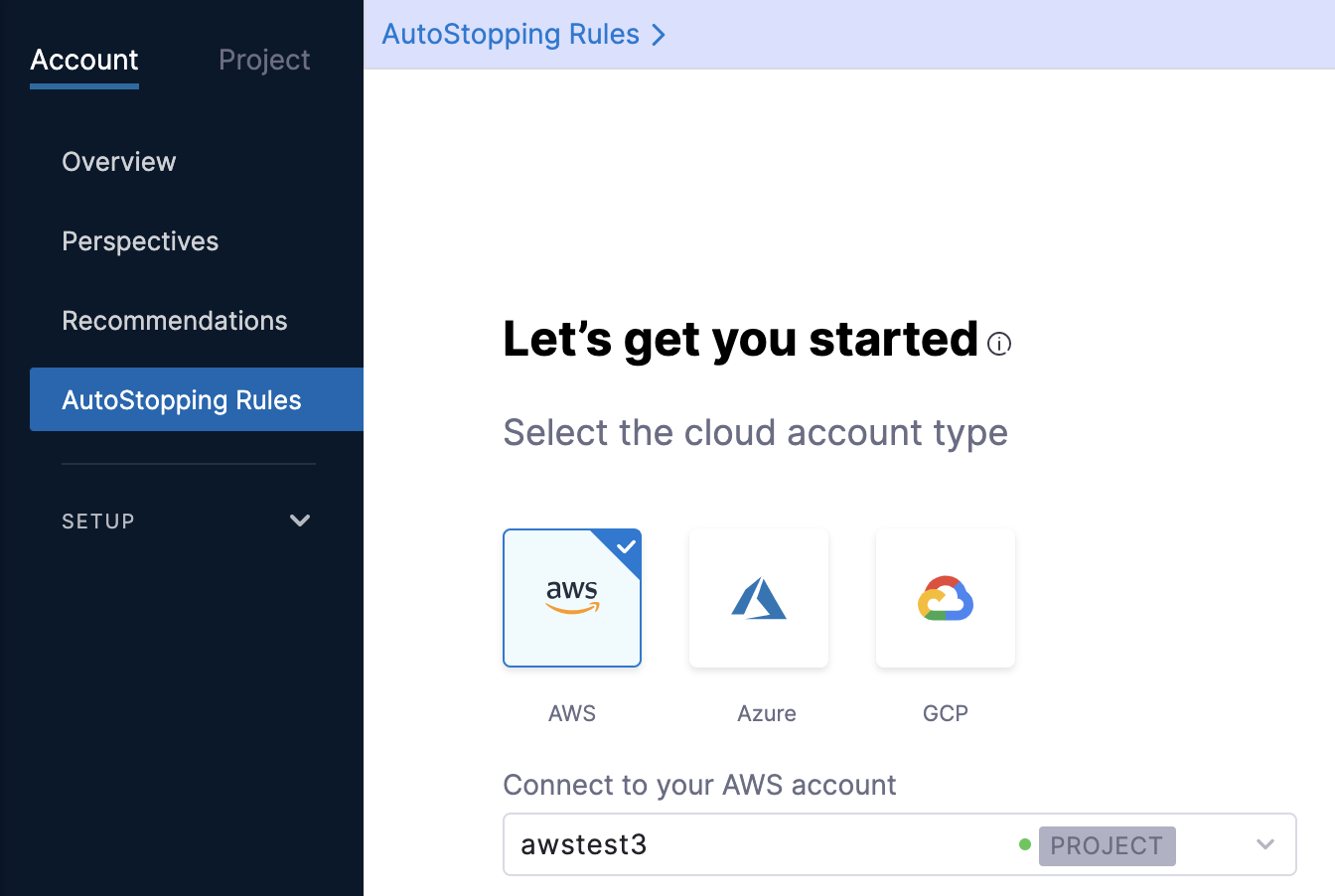The height and width of the screenshot is (896, 1335).
Task: Click the GCP text label
Action: (945, 713)
